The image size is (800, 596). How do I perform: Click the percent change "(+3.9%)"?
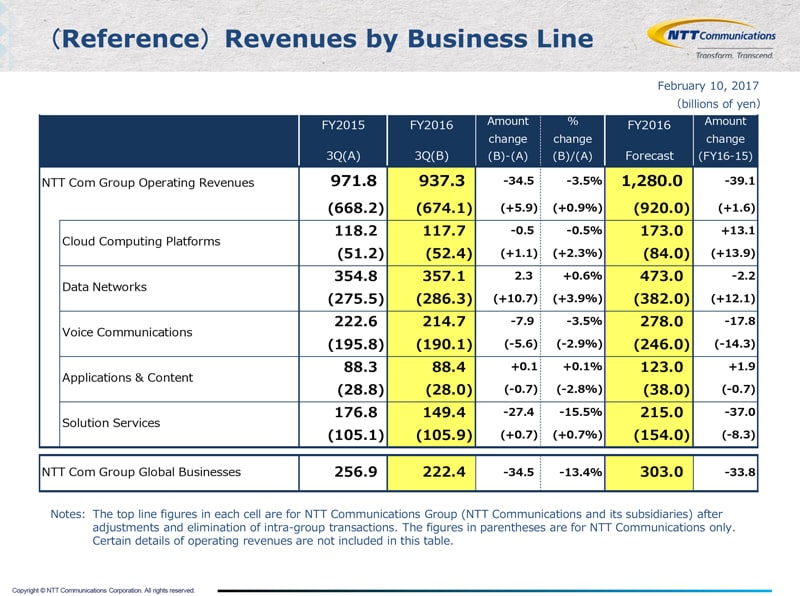click(x=578, y=299)
